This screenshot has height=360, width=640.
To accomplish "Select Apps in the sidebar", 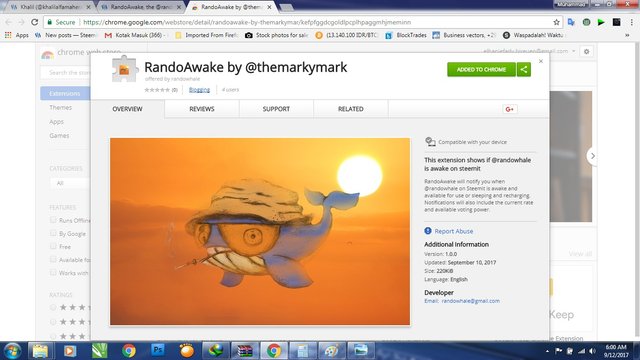I will pos(56,122).
